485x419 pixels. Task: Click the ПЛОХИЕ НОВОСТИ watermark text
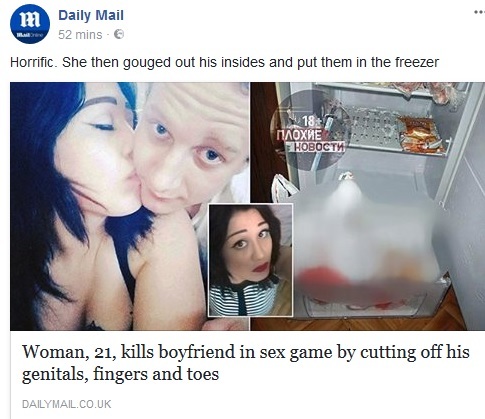pyautogui.click(x=310, y=141)
